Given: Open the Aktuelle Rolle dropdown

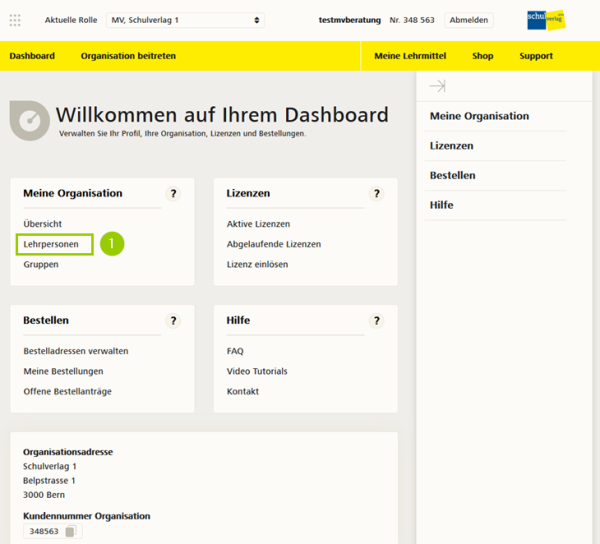Looking at the screenshot, I should tap(185, 20).
